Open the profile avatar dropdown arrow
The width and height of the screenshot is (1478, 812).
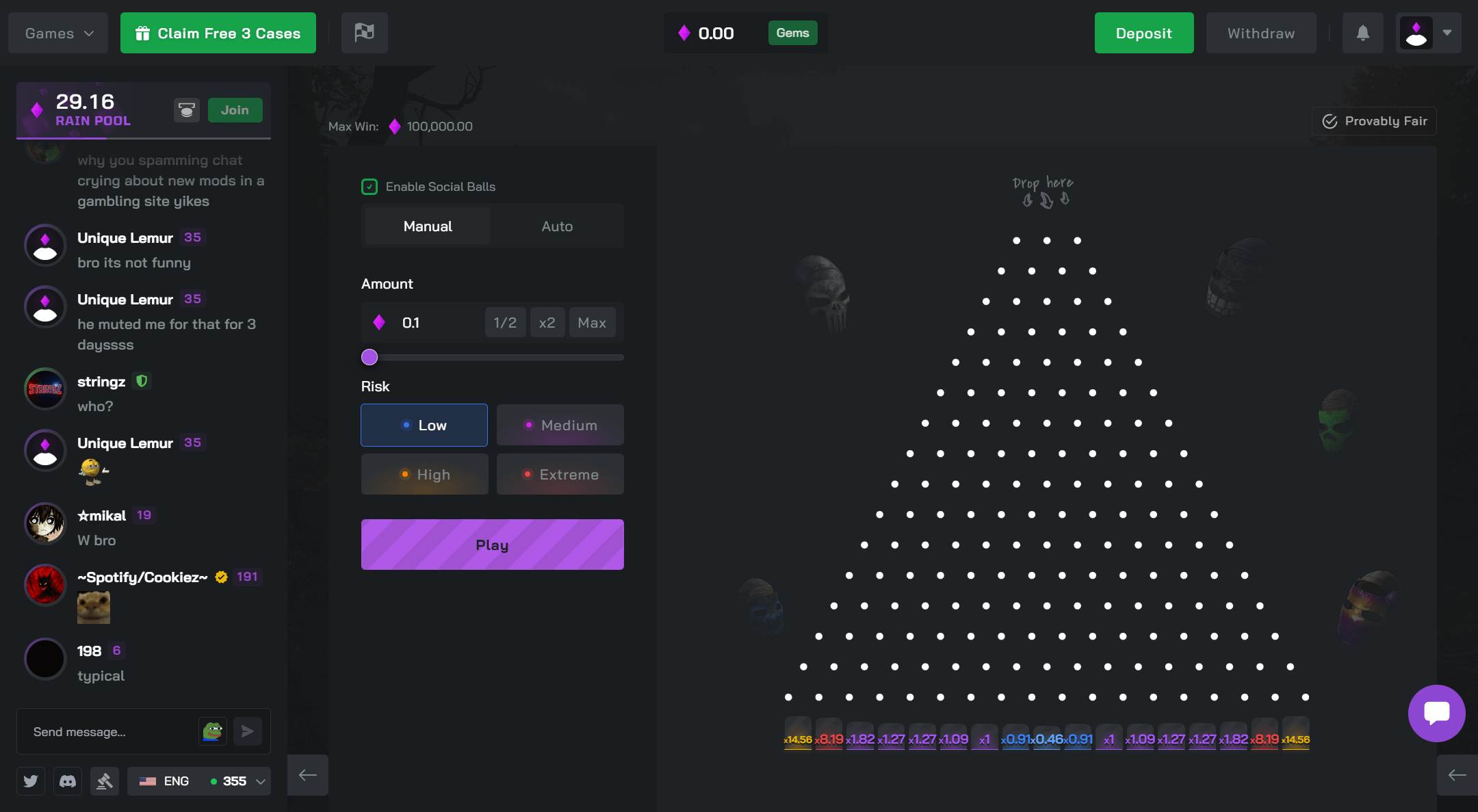(1447, 33)
